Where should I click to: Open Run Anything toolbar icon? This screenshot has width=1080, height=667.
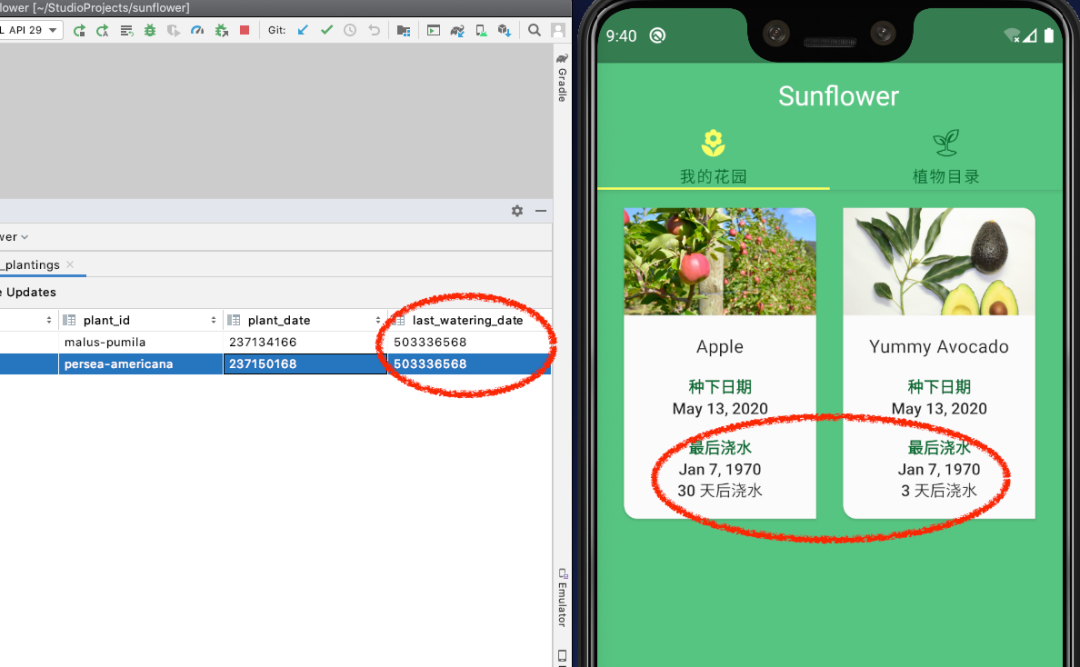tap(433, 30)
